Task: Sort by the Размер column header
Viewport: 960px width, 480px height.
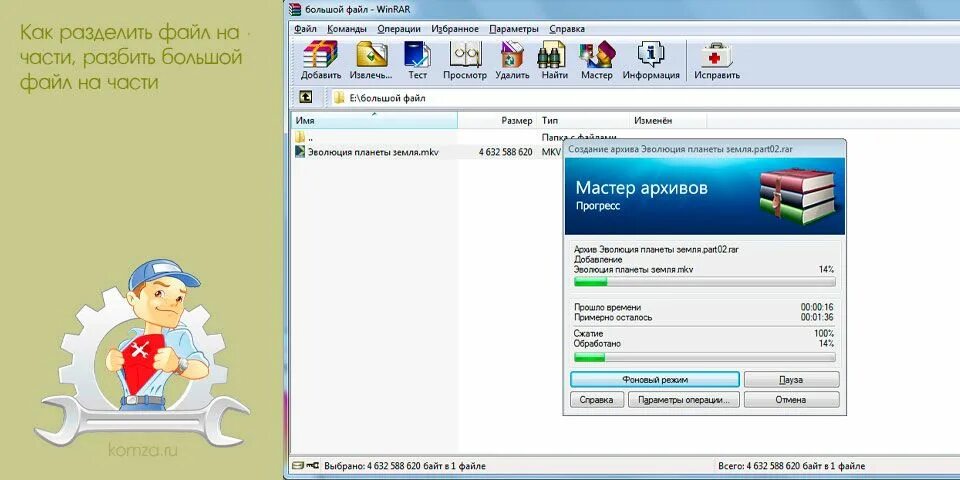Action: tap(497, 121)
